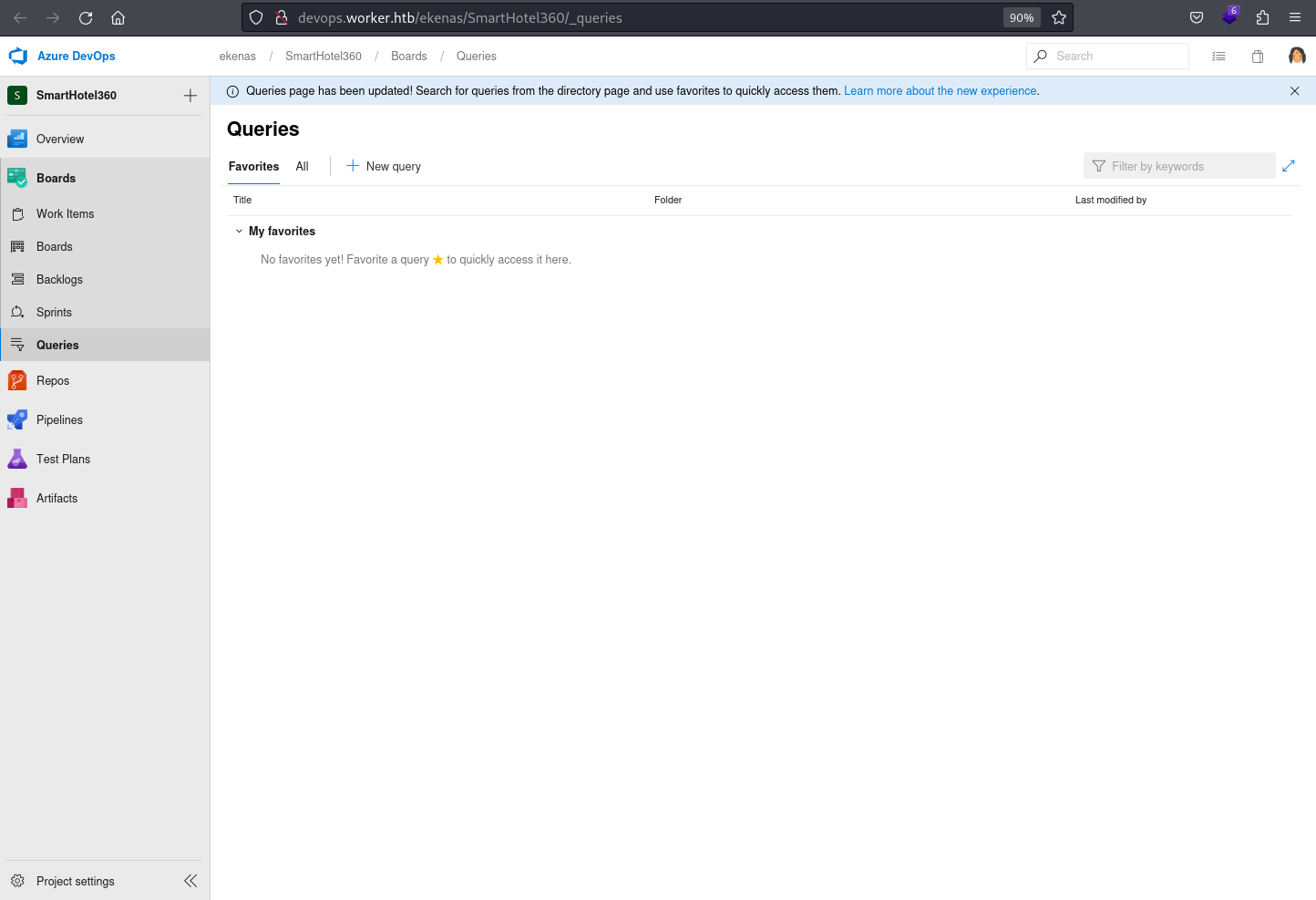Click the Queries breadcrumb link
Viewport: 1316px width, 900px height.
pos(477,57)
